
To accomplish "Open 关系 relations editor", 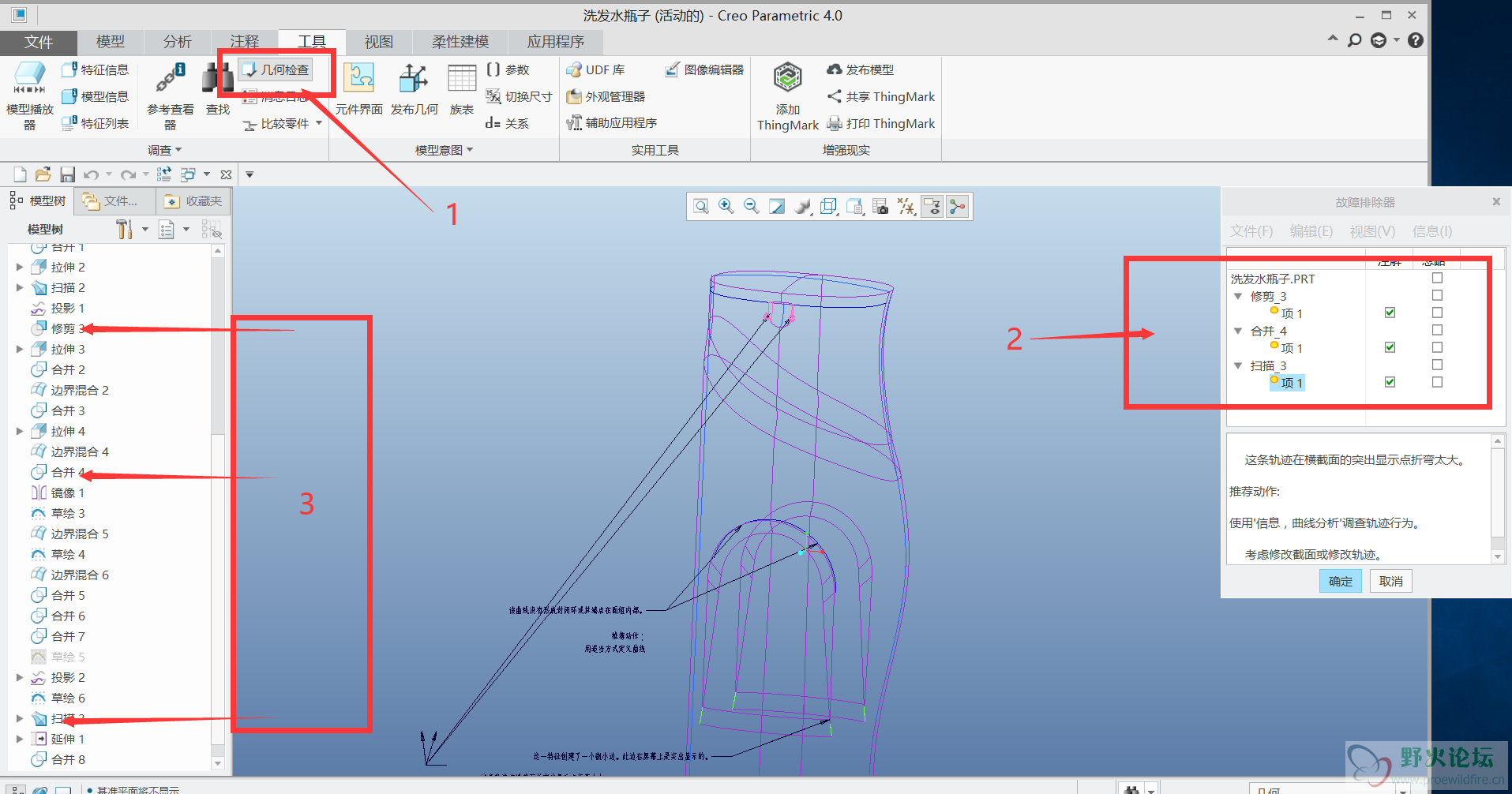I will (508, 123).
